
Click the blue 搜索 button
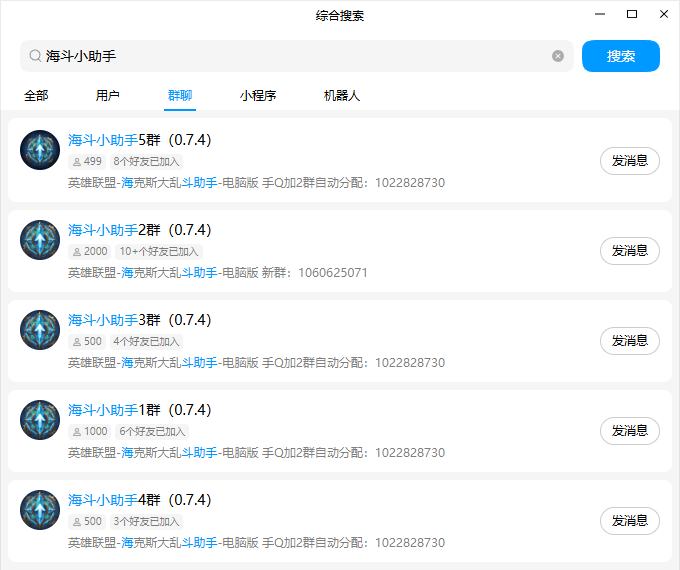click(x=621, y=56)
